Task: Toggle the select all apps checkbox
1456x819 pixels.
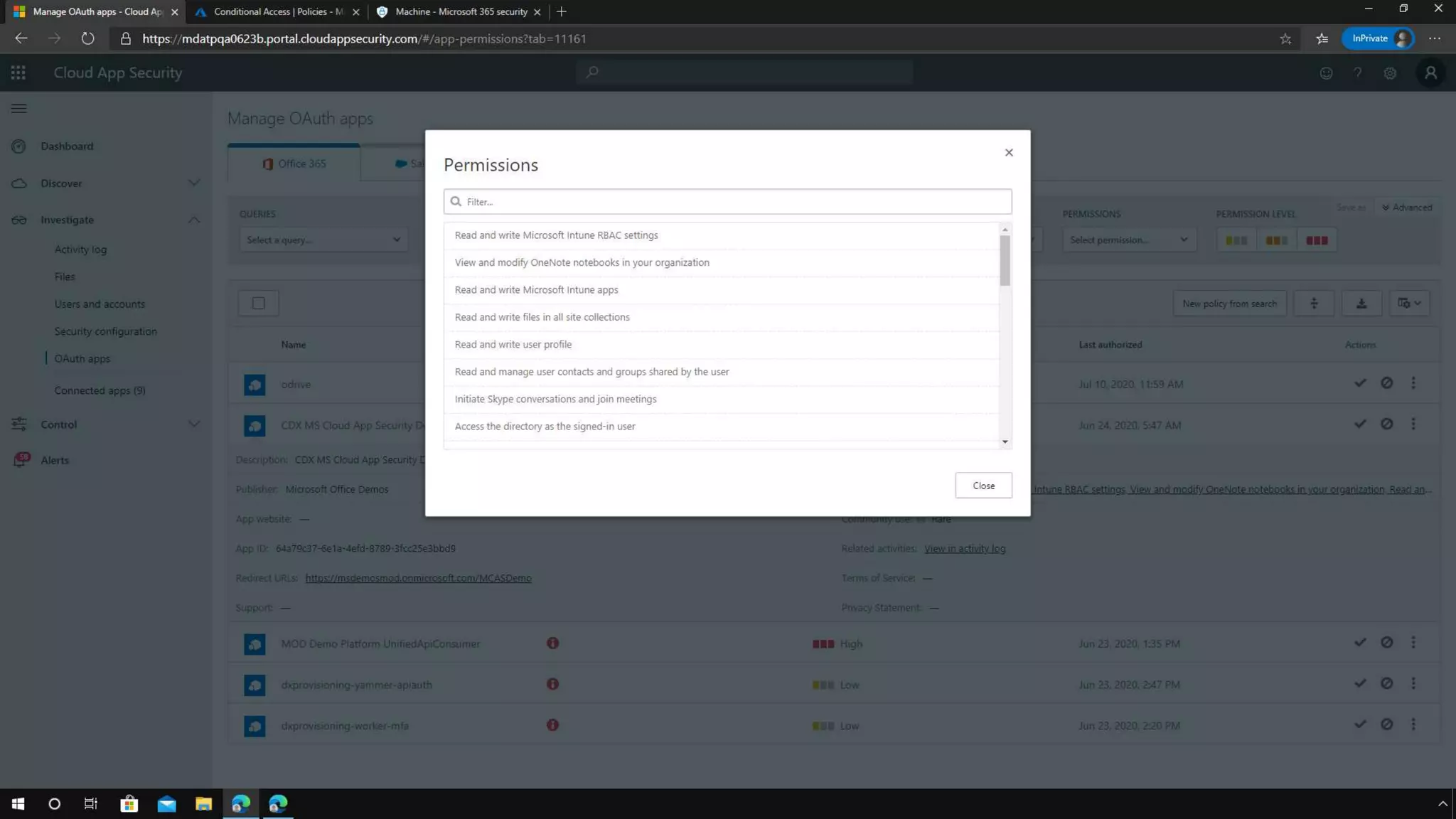Action: [x=259, y=304]
